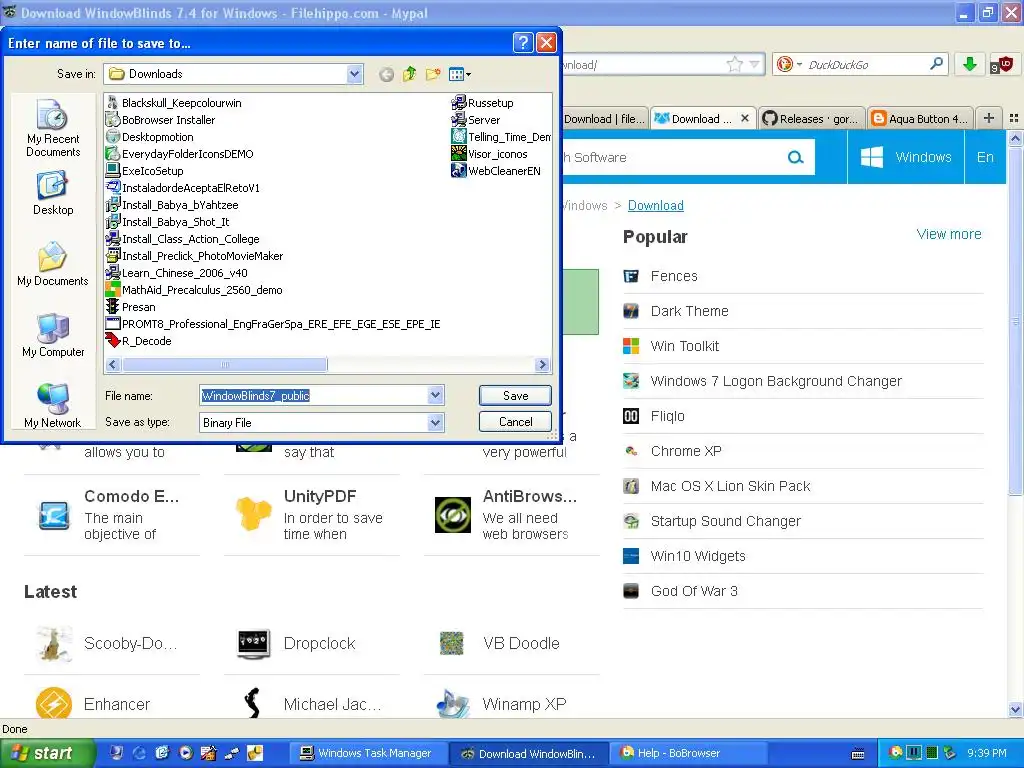Click the uBlock extension icon
The width and height of the screenshot is (1024, 768).
pyautogui.click(x=1001, y=65)
